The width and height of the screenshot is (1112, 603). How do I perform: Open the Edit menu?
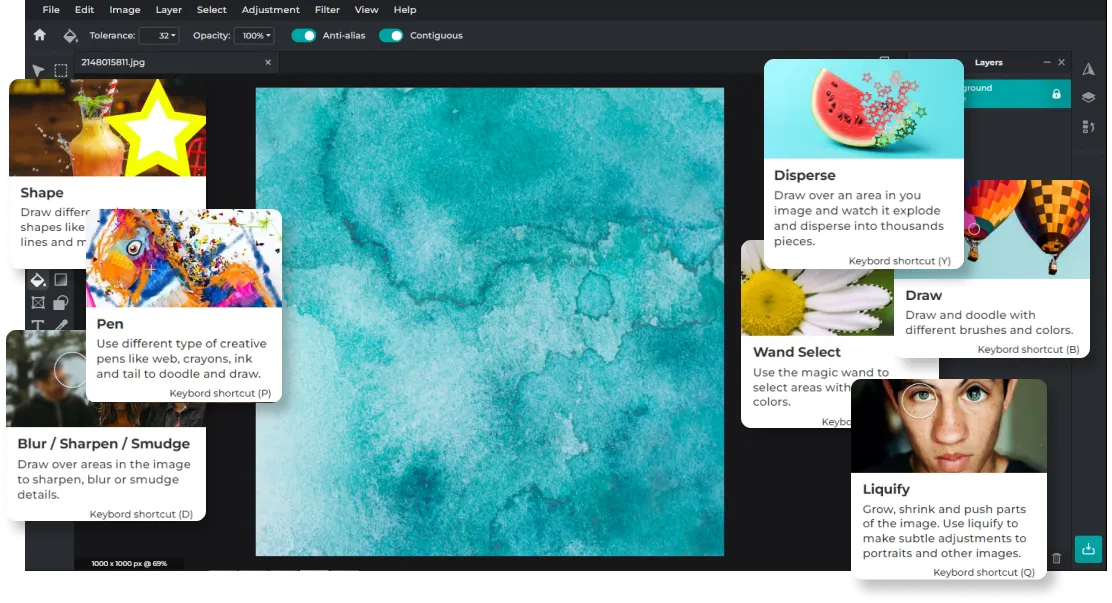tap(84, 10)
